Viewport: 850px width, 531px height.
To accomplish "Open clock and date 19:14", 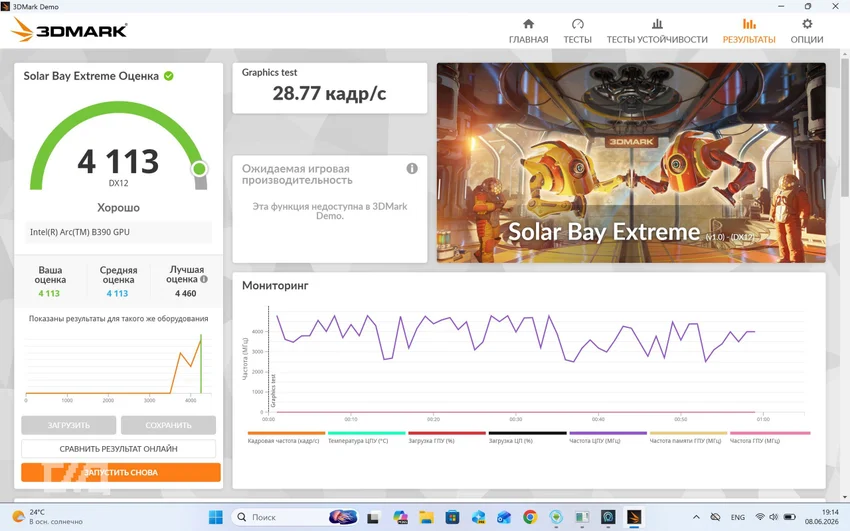I will pyautogui.click(x=822, y=517).
